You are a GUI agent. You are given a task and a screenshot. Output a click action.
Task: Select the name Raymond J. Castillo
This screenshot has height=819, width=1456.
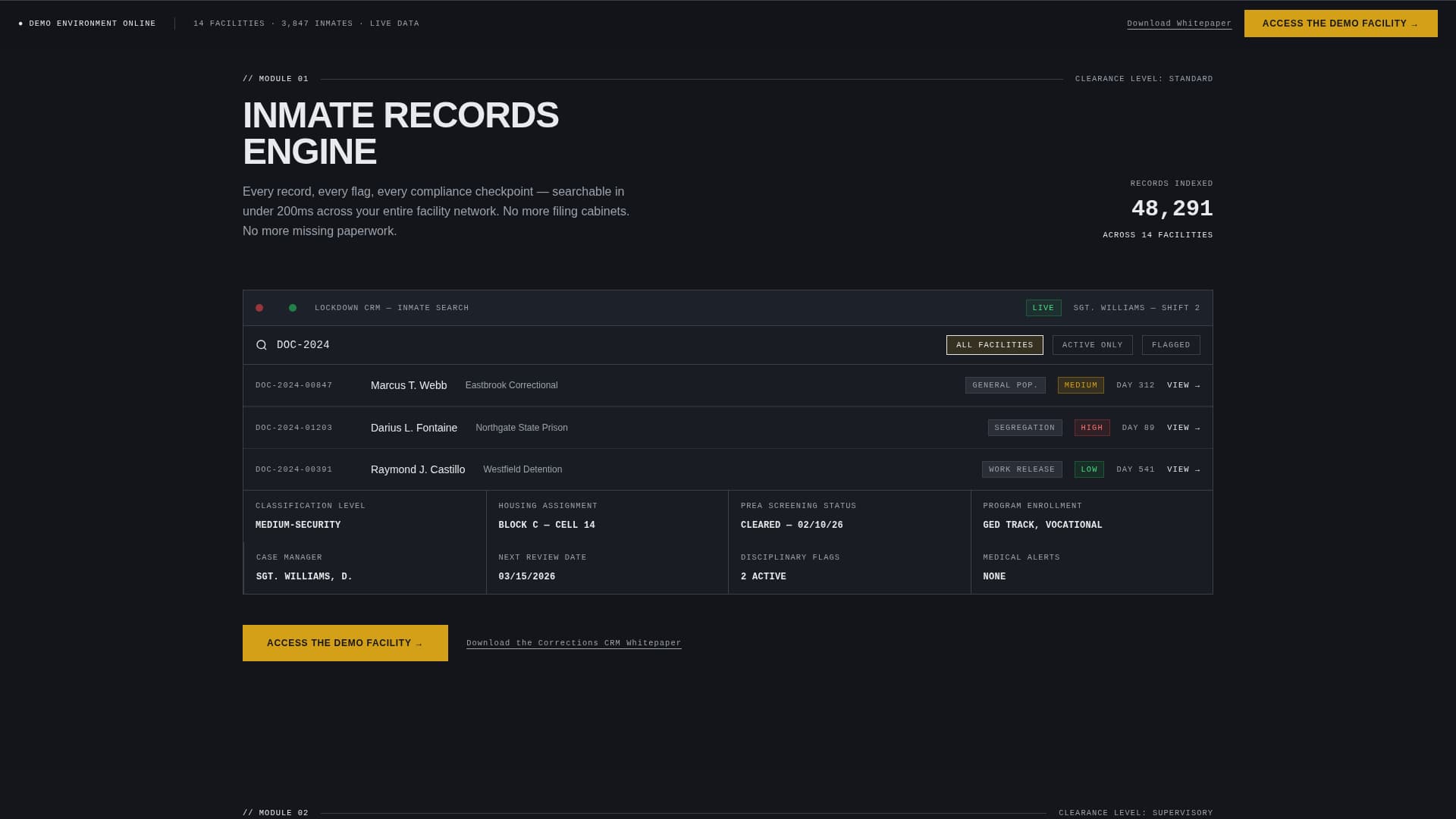[418, 469]
